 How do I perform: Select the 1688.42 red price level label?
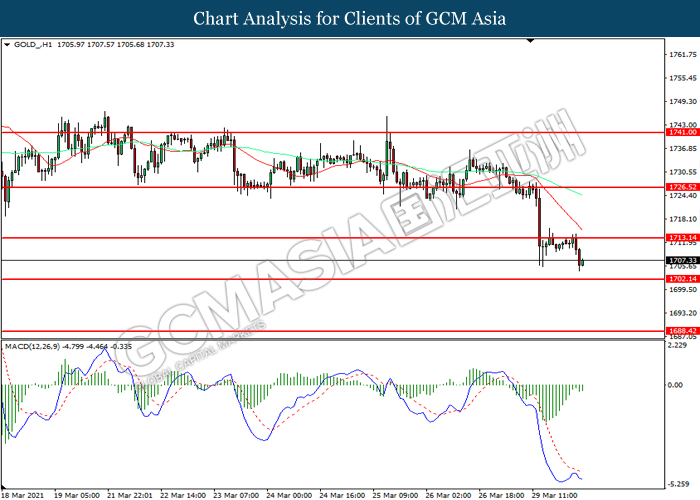pyautogui.click(x=682, y=331)
